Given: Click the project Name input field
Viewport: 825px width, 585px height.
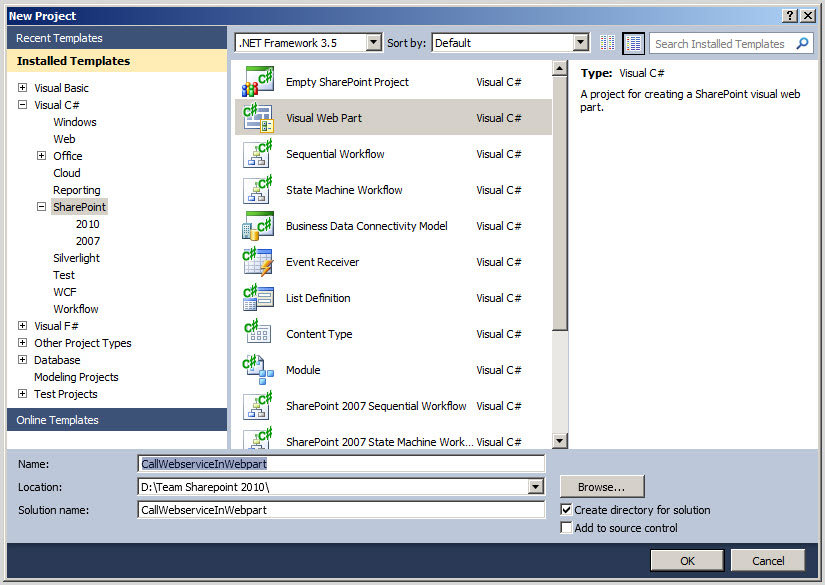Looking at the screenshot, I should [x=341, y=463].
